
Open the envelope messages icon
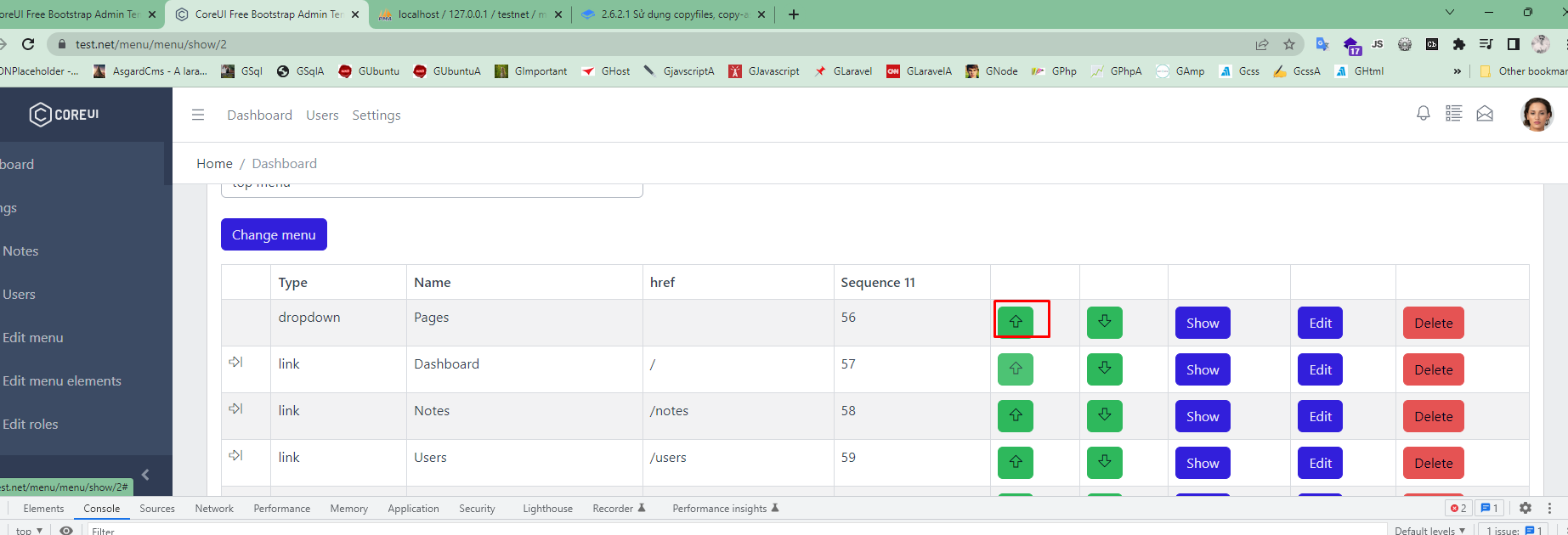pos(1484,114)
